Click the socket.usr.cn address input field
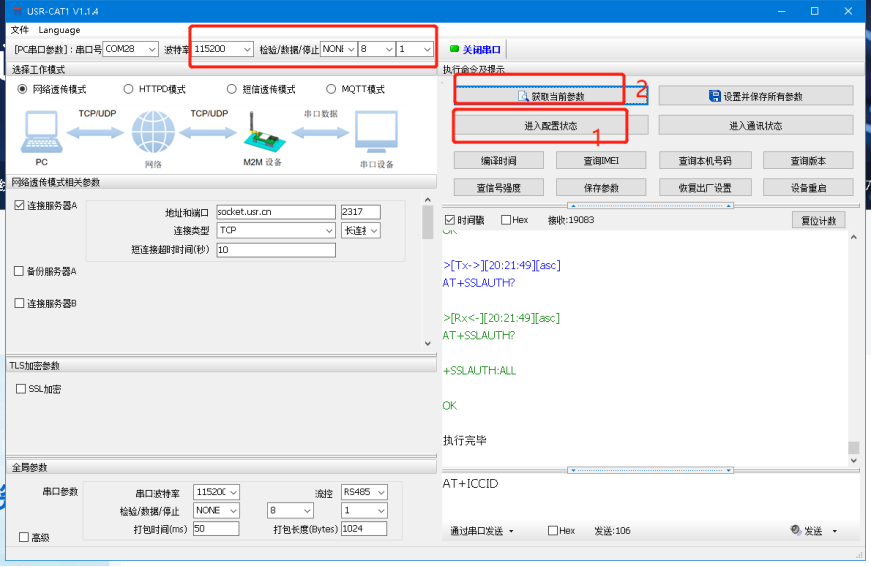This screenshot has height=567, width=871. point(276,212)
